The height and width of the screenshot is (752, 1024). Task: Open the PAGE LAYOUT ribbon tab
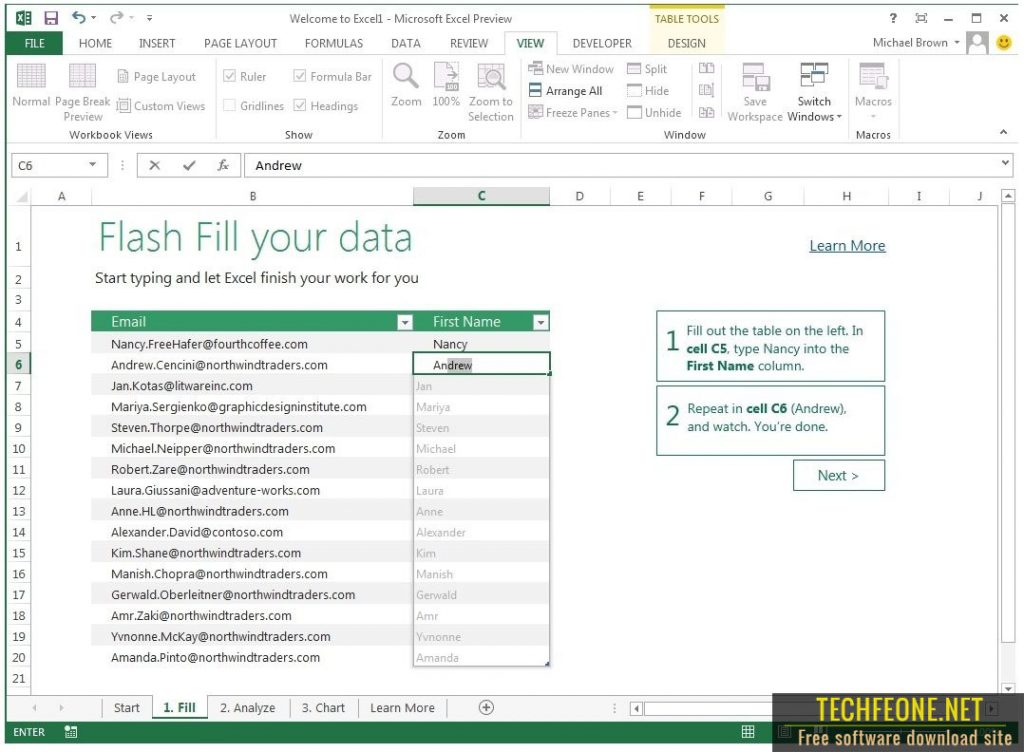[240, 43]
